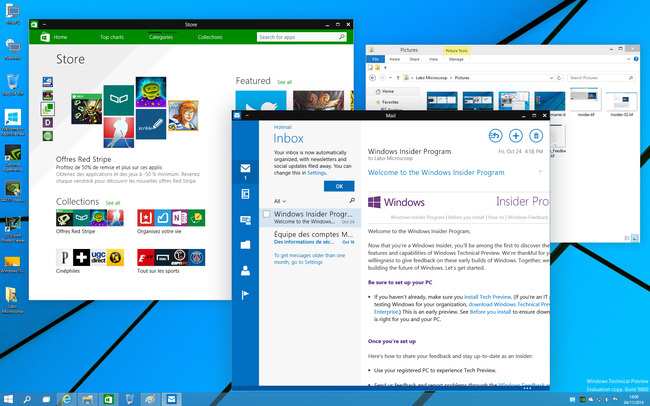The image size is (650, 406).
Task: Click See all next to Featured
Action: point(284,82)
